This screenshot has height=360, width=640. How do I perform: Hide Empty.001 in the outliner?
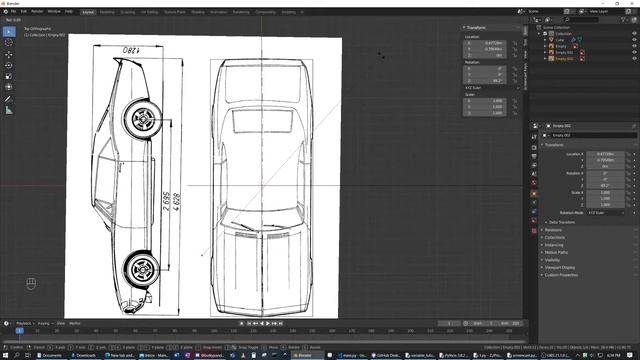click(x=634, y=52)
